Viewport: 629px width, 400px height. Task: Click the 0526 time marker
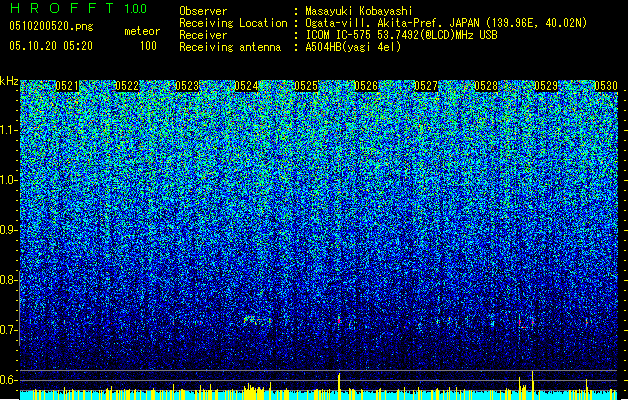[x=366, y=86]
